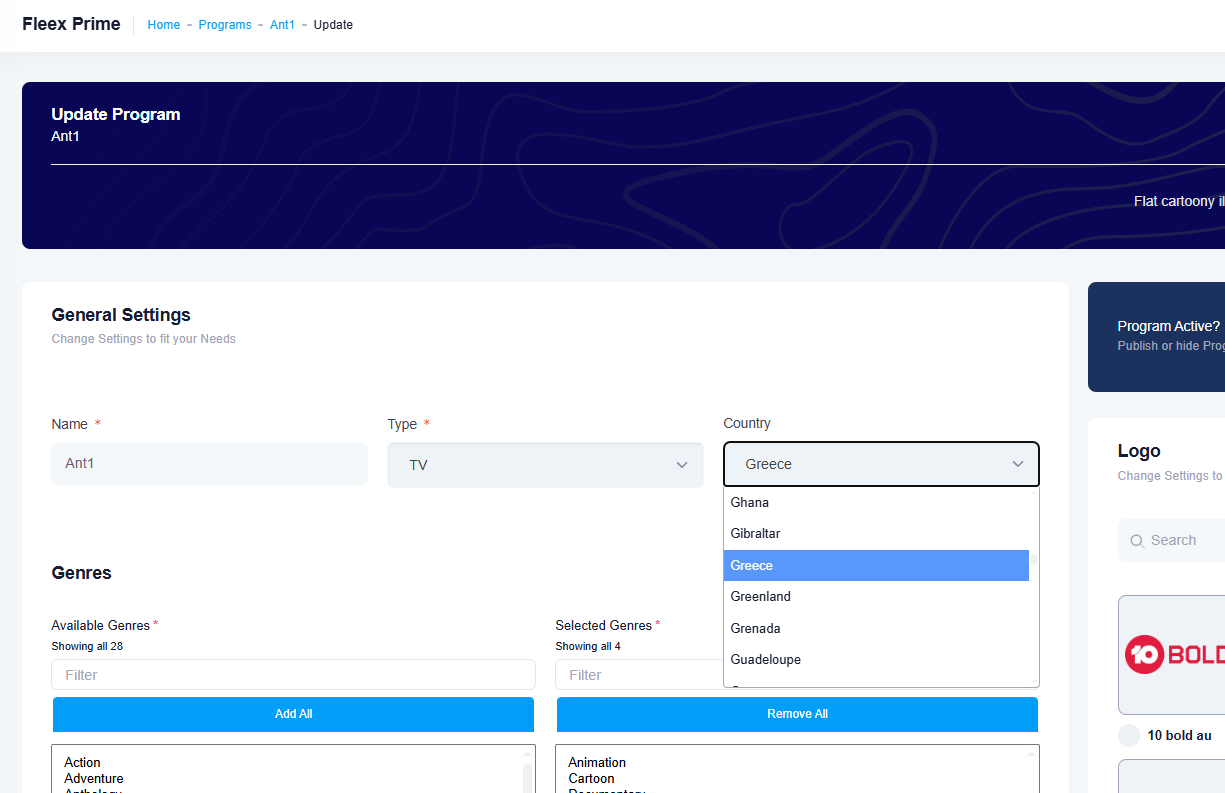This screenshot has height=793, width=1225.
Task: Pick the 10 BOLD logo thumbnail
Action: point(1172,654)
